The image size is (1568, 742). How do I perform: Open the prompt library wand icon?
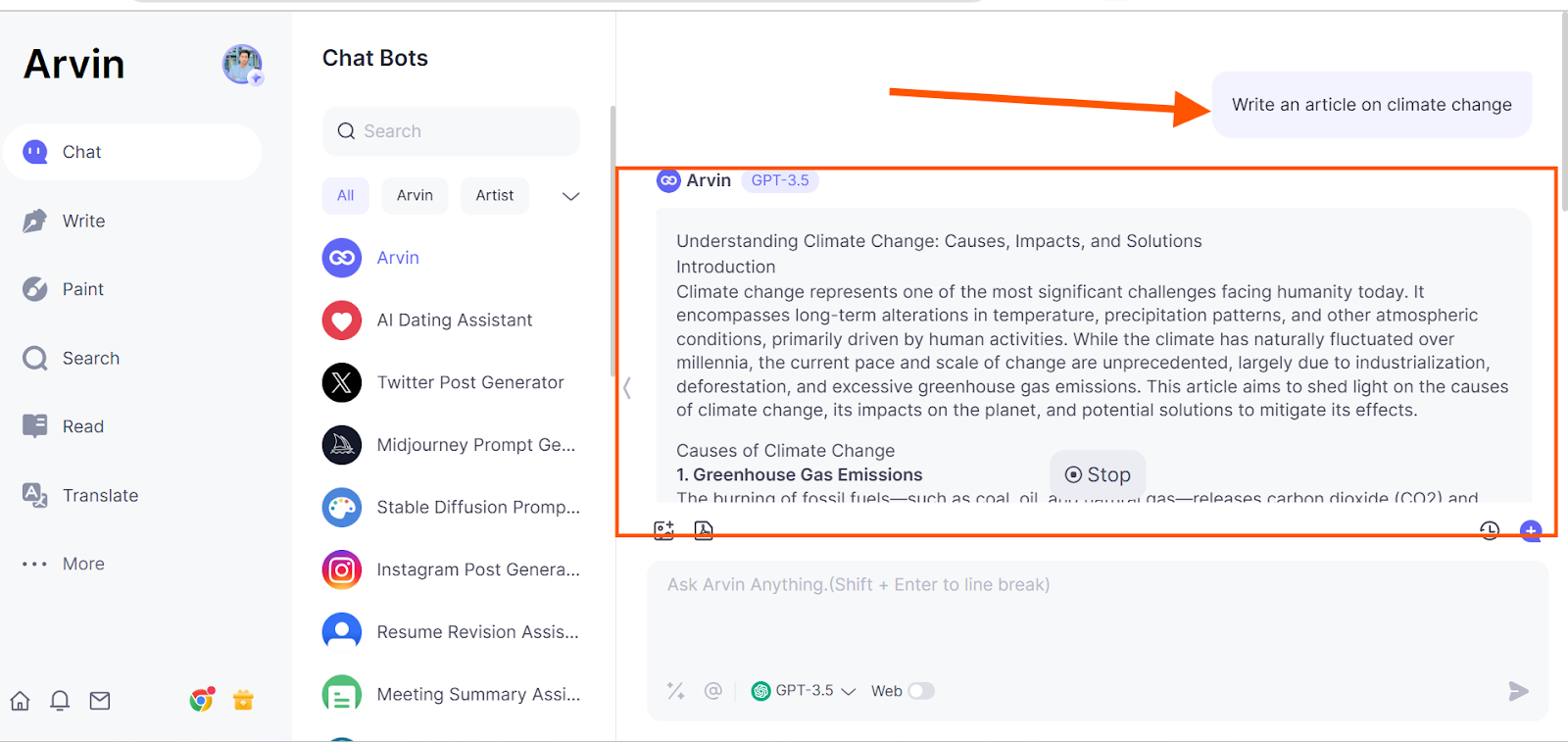[676, 691]
